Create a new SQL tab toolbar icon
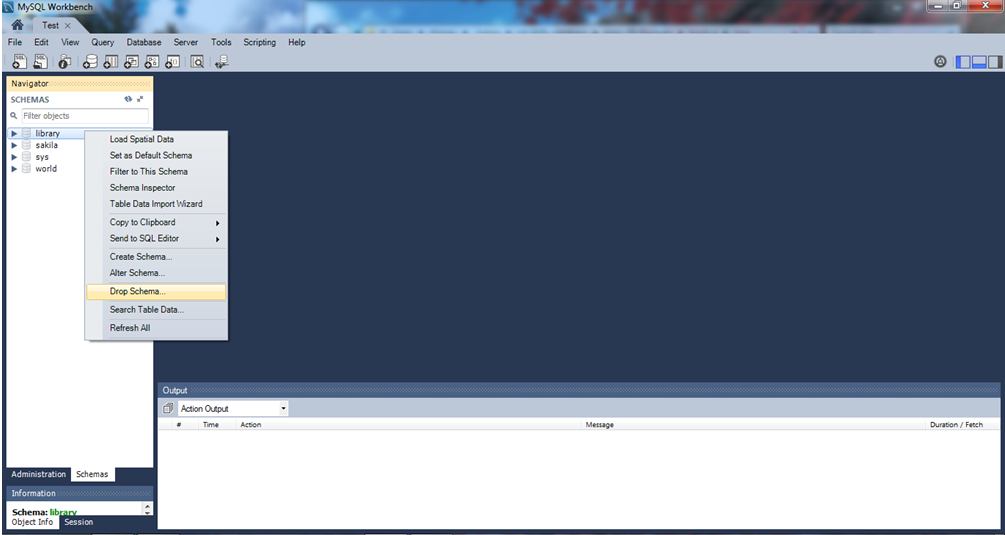1005x535 pixels. coord(20,62)
